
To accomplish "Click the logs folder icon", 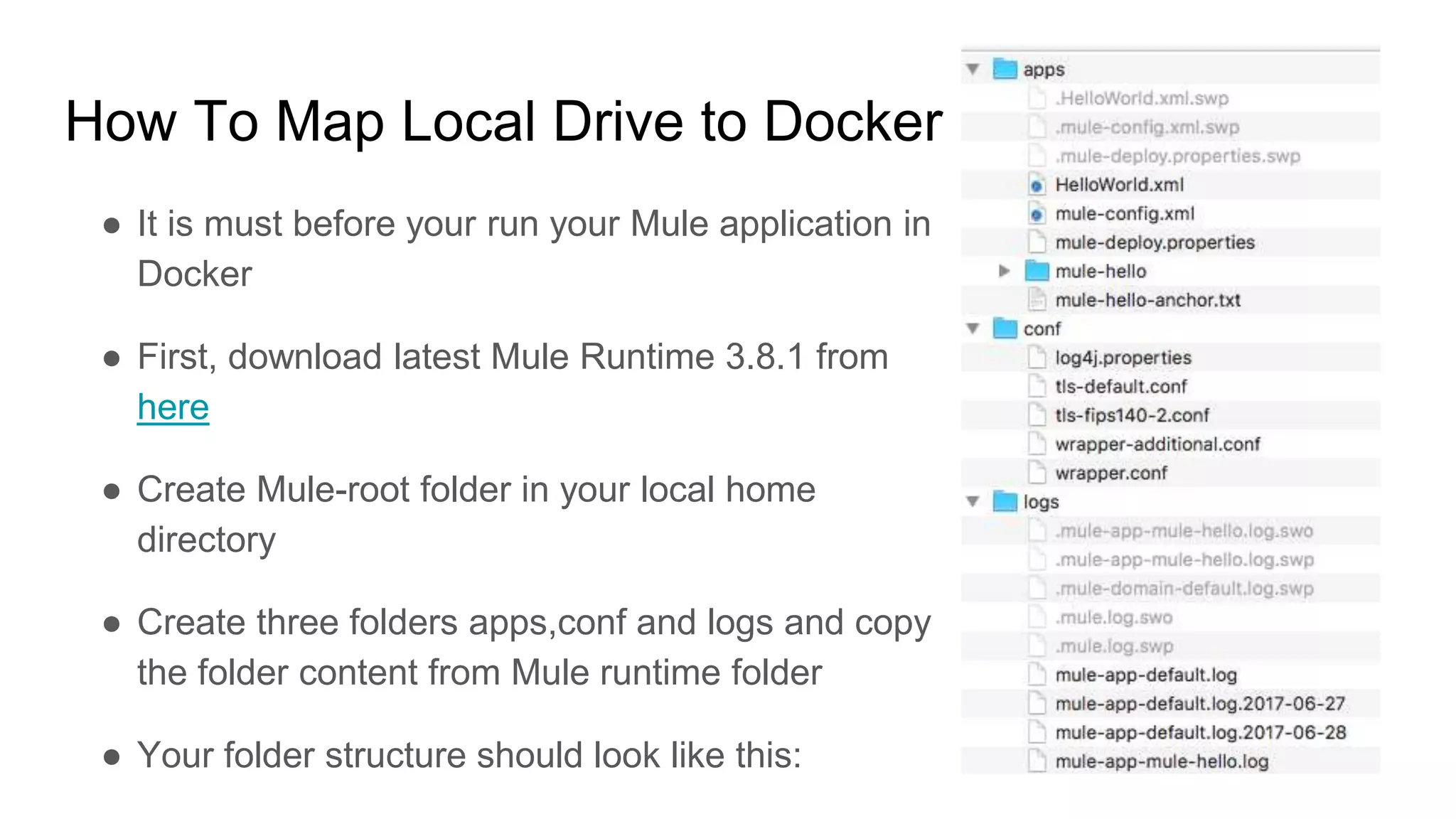I will click(x=1005, y=501).
